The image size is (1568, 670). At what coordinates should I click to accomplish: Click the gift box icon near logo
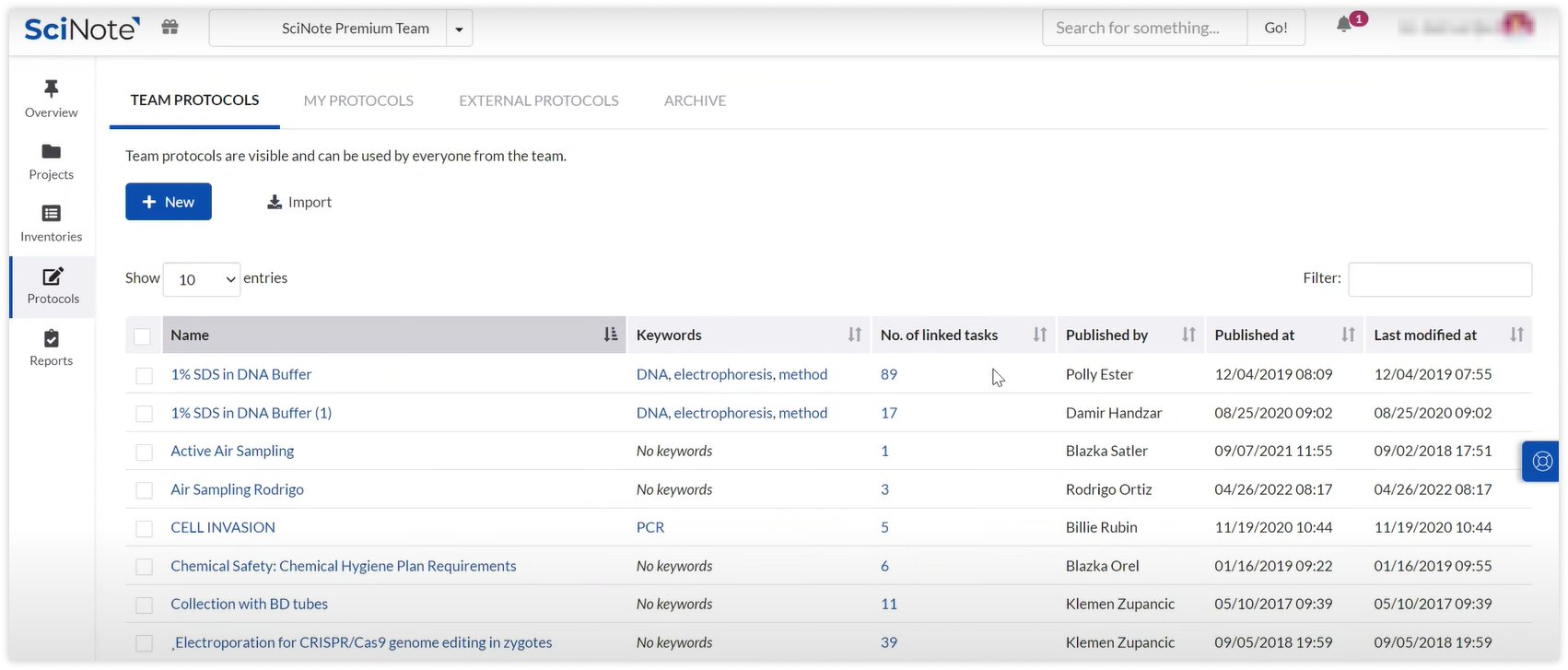[170, 28]
